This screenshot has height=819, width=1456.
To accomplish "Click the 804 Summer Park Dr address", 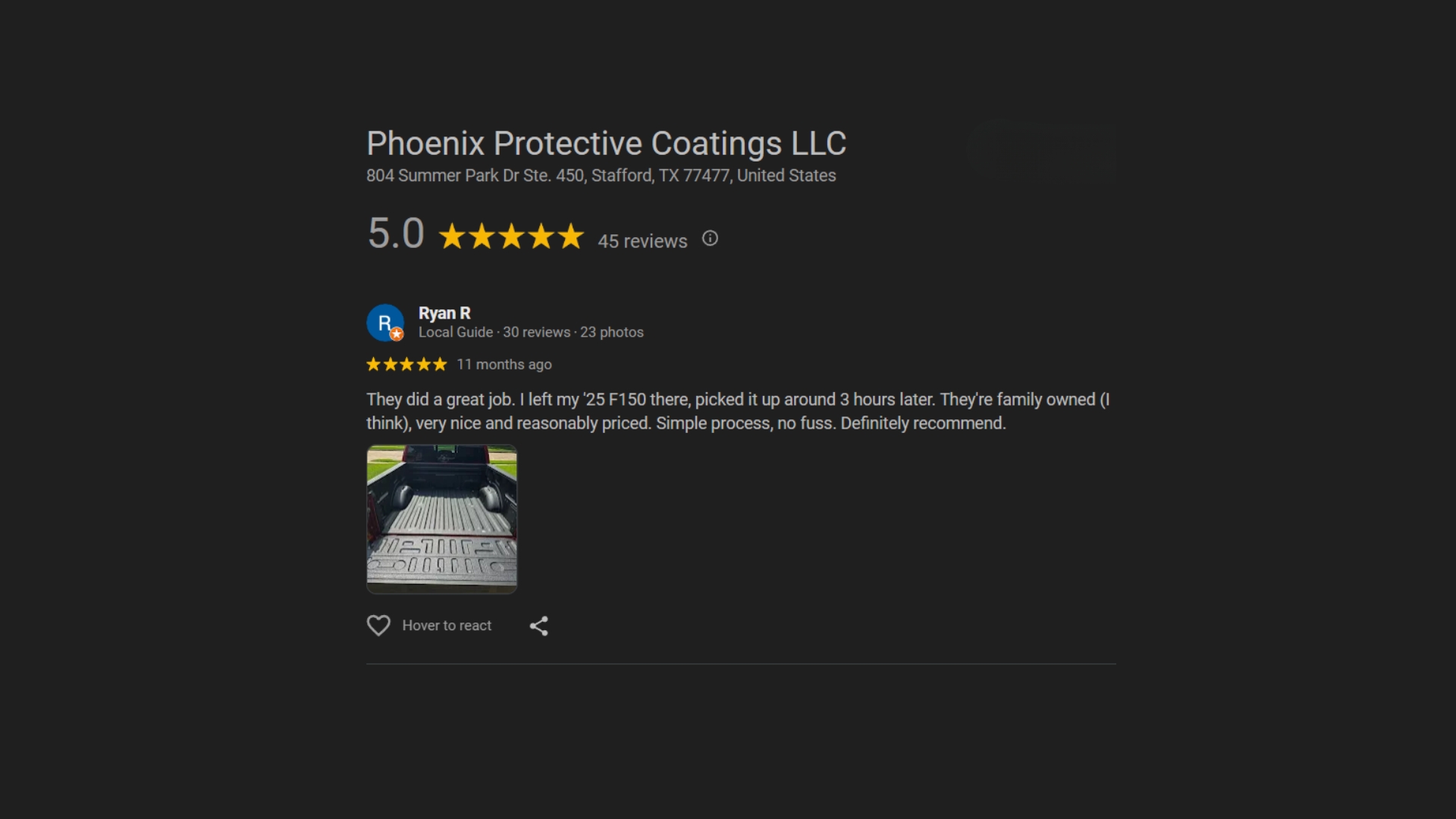I will [601, 176].
